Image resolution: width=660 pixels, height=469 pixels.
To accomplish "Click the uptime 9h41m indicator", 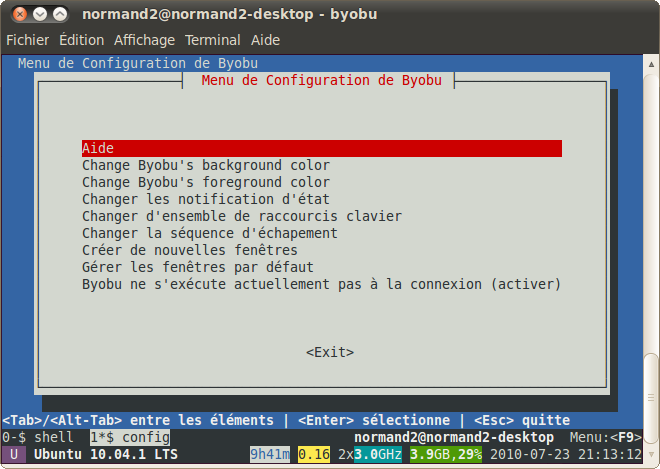I will (x=270, y=455).
